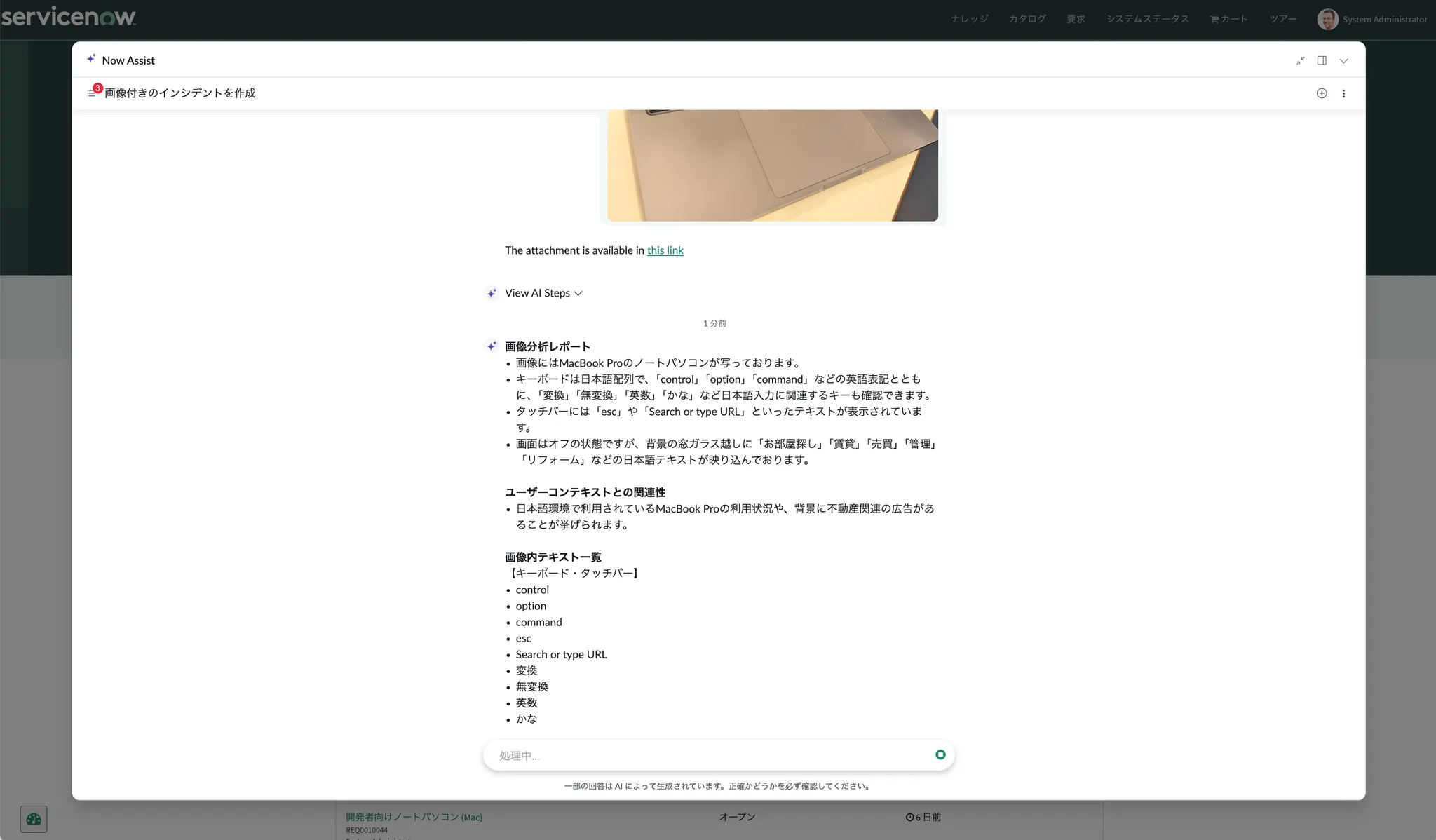Go to システムステータス page

point(1147,19)
